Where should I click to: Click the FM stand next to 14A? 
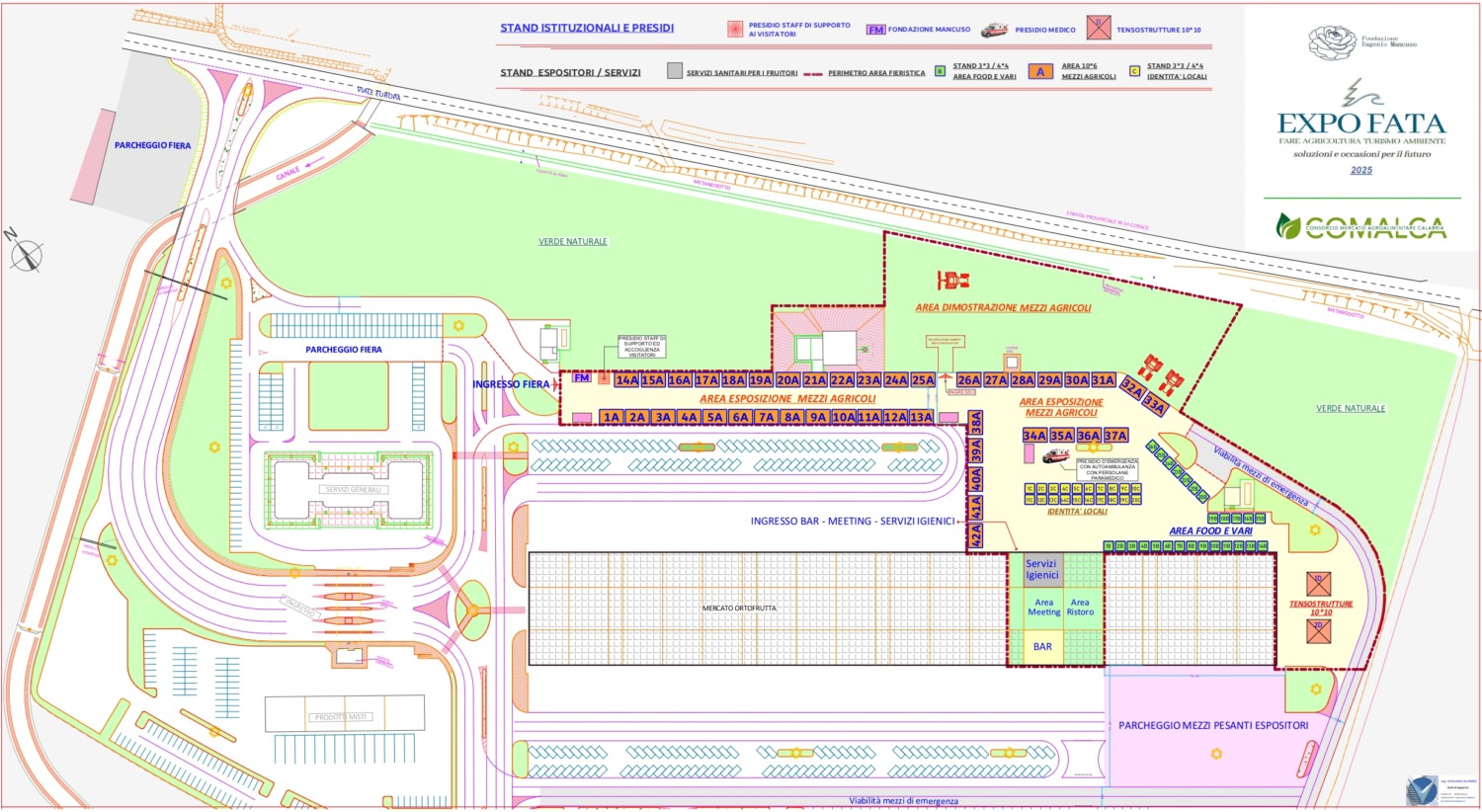coord(581,378)
